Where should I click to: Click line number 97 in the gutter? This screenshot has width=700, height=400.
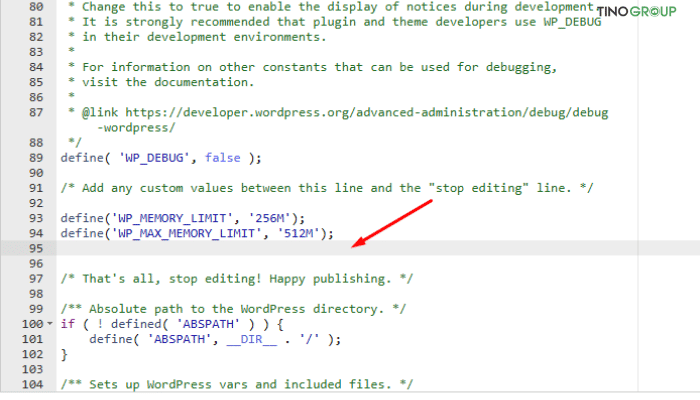pyautogui.click(x=36, y=279)
